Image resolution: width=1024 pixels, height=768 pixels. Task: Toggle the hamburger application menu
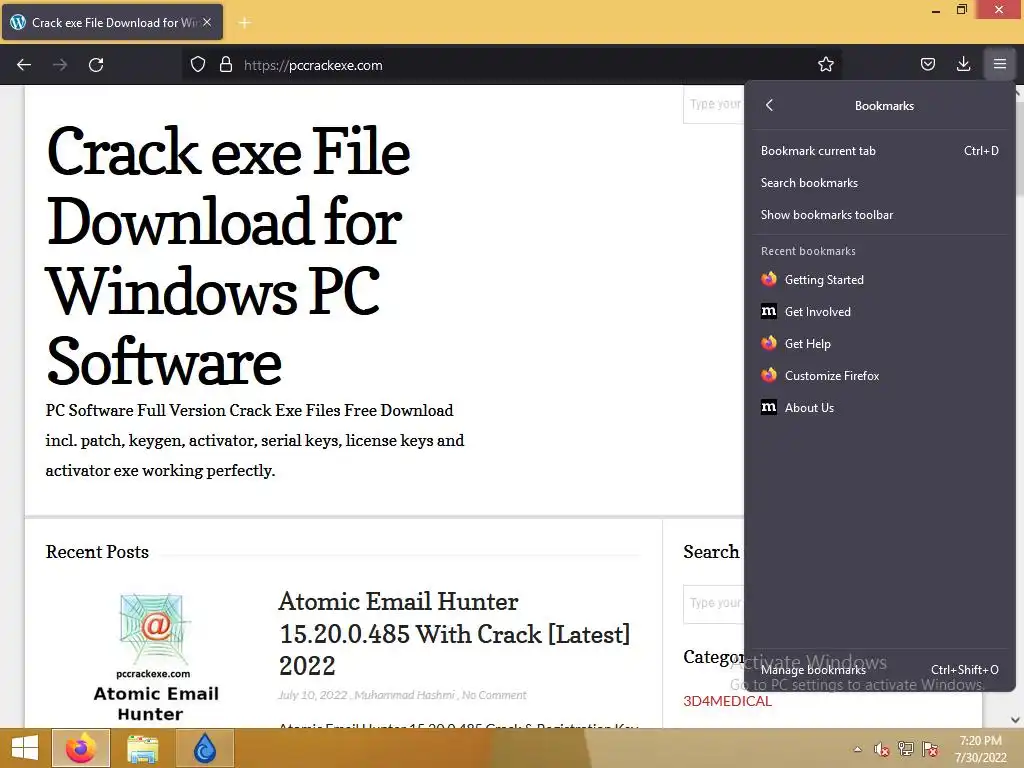click(x=999, y=64)
